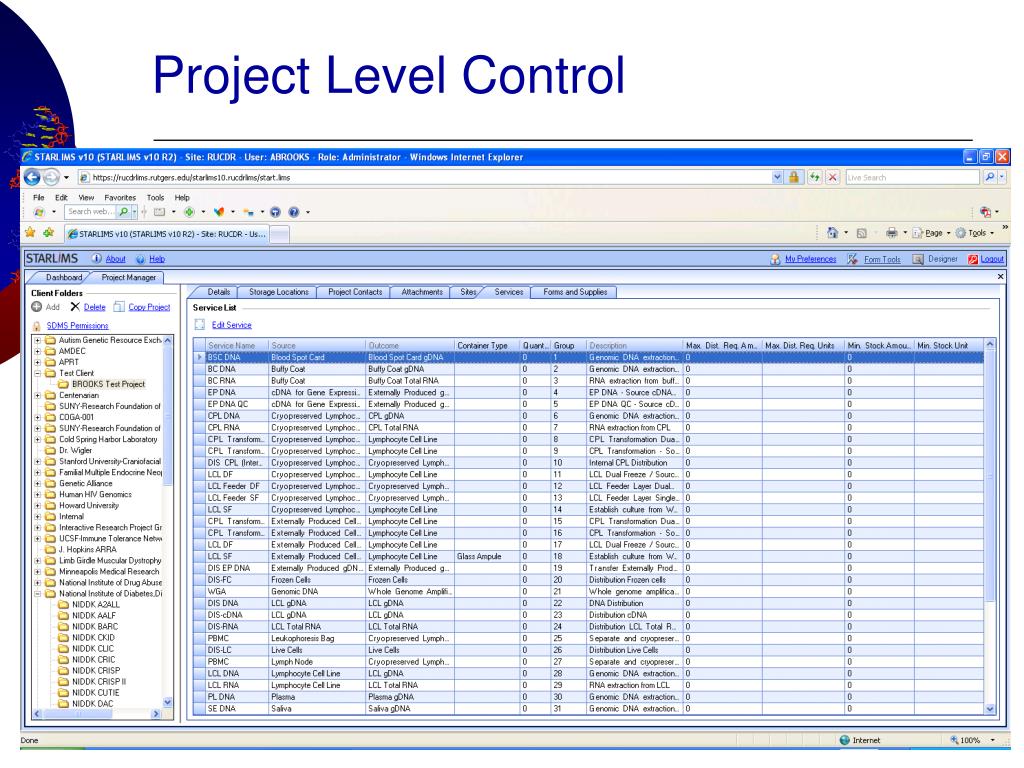Click the service list vertical scrollbar
Screen dimensions: 1024x768
coord(990,526)
